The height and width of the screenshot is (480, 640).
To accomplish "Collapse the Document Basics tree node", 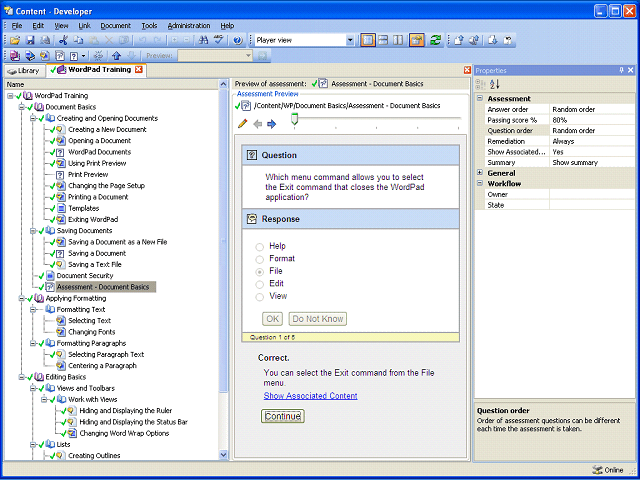I will tap(21, 107).
